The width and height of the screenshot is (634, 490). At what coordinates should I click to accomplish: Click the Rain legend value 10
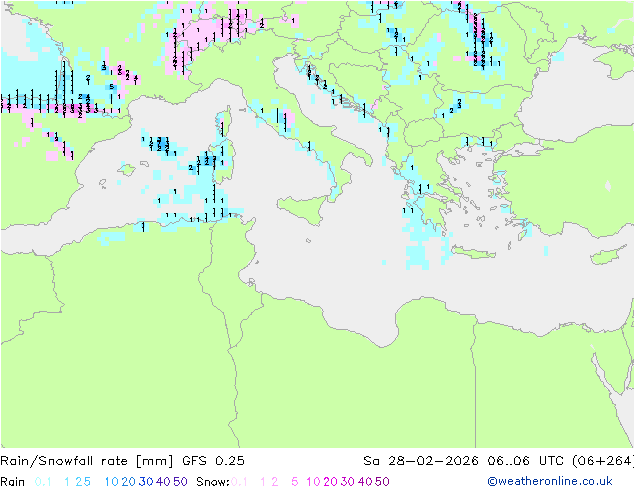[112, 482]
